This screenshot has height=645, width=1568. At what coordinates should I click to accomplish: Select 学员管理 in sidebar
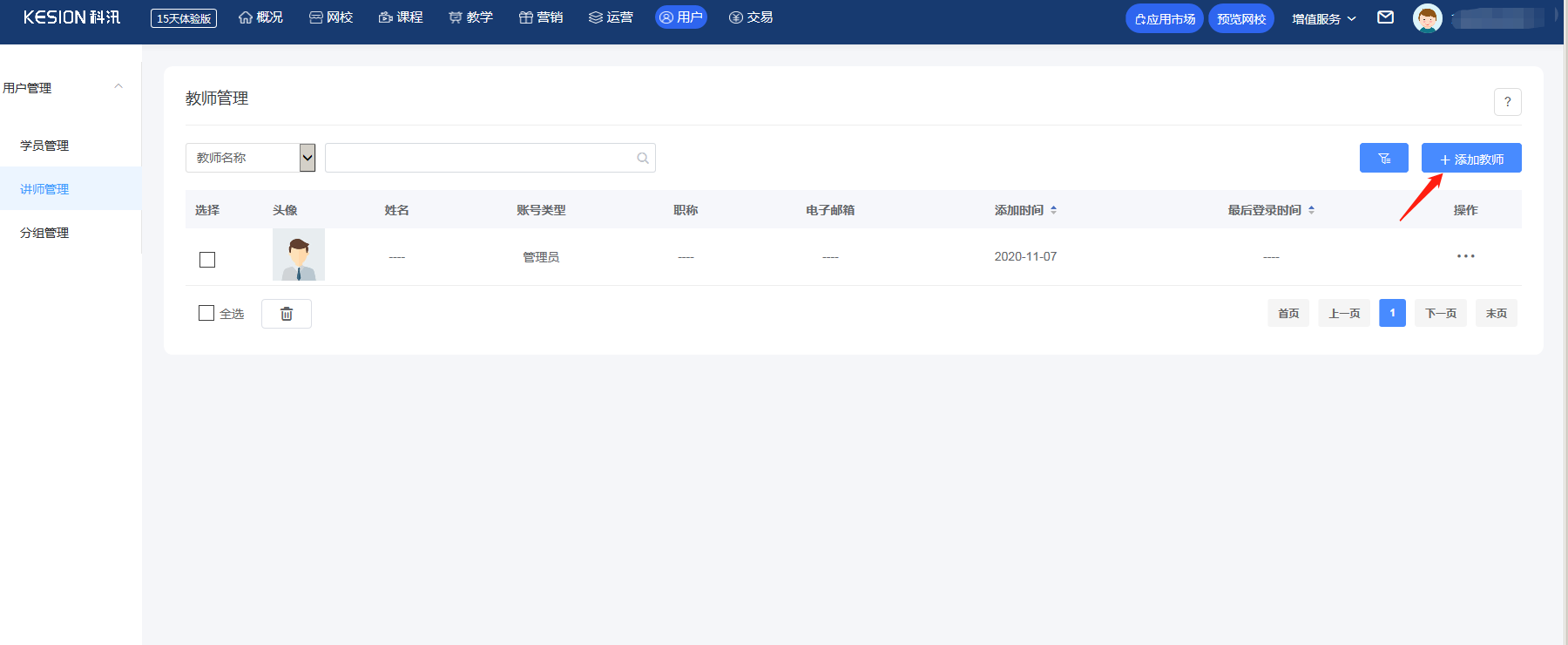(x=44, y=146)
